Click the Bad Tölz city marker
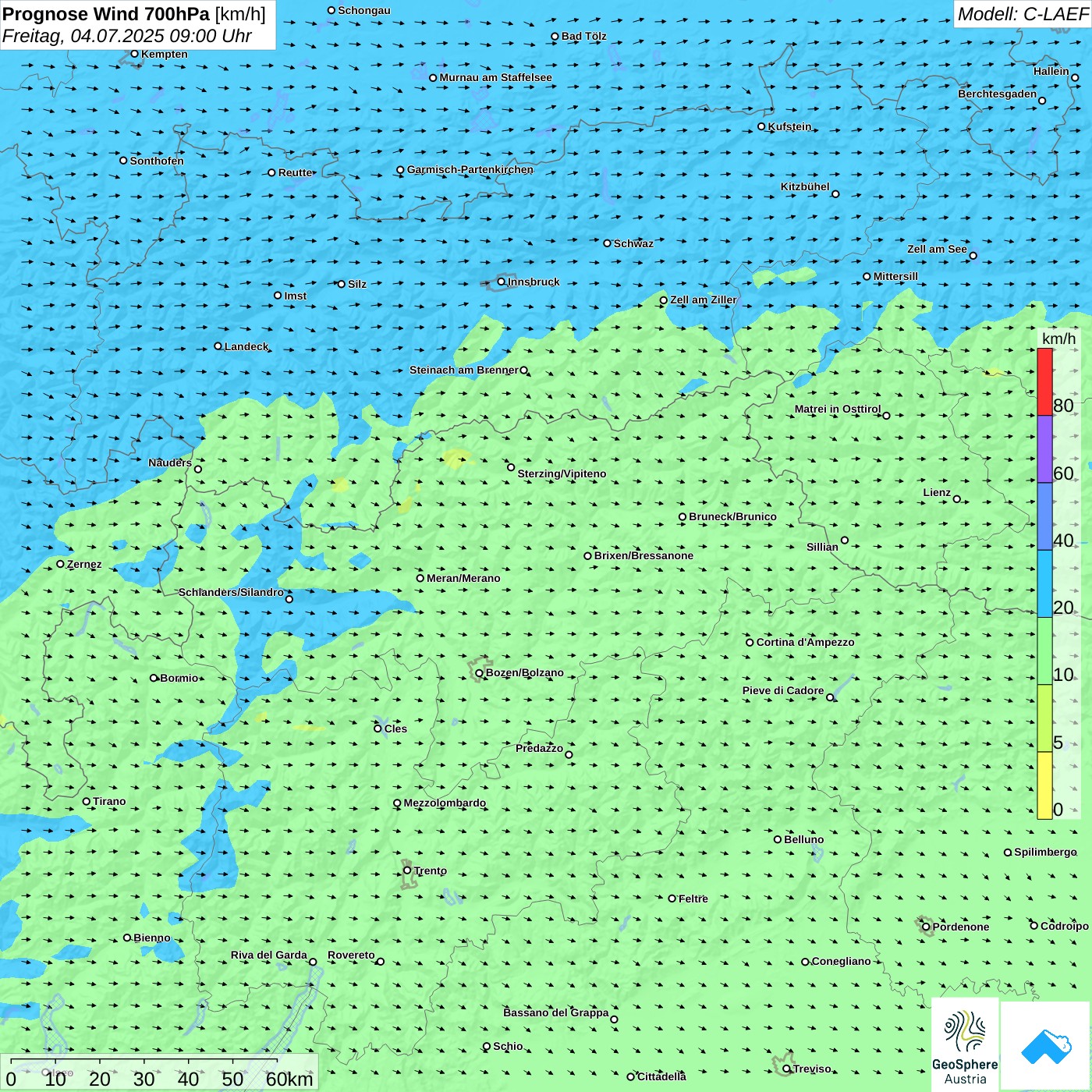Viewport: 1092px width, 1092px height. (555, 37)
